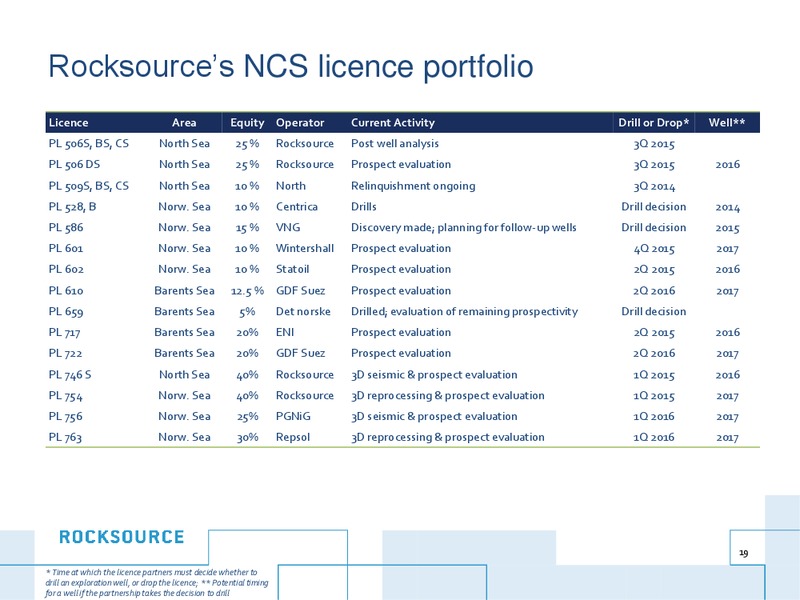The image size is (800, 600).
Task: Select licence cell "PL 528, B"
Action: pyautogui.click(x=72, y=207)
